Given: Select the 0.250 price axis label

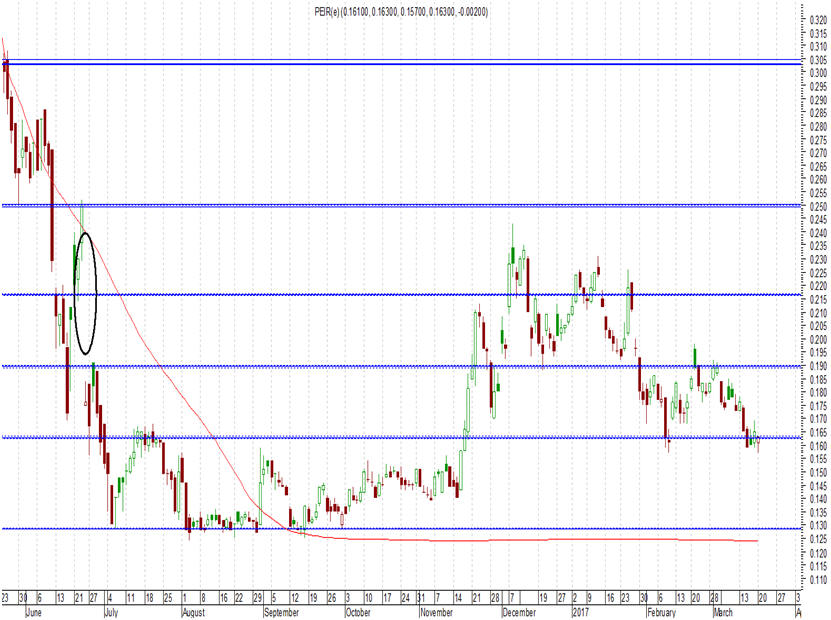Looking at the screenshot, I should click(x=818, y=207).
